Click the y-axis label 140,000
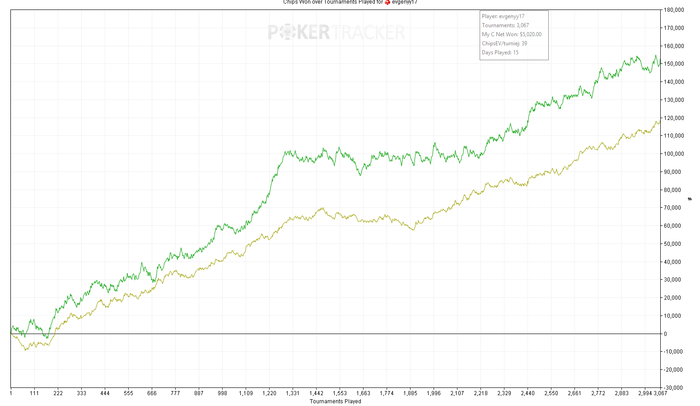The height and width of the screenshot is (406, 700). point(674,82)
